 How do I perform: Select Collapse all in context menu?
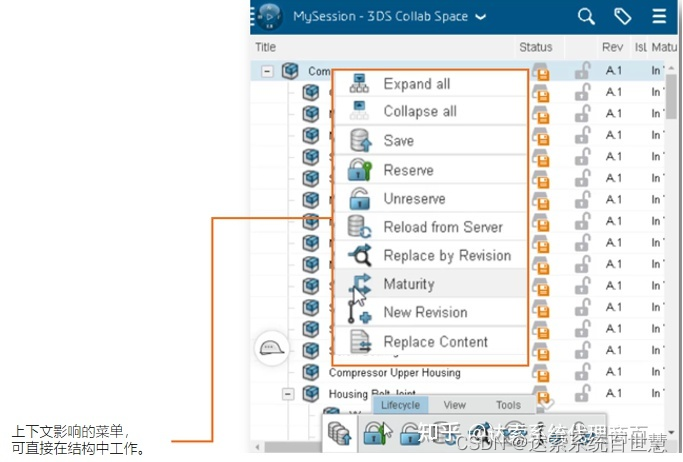point(430,111)
